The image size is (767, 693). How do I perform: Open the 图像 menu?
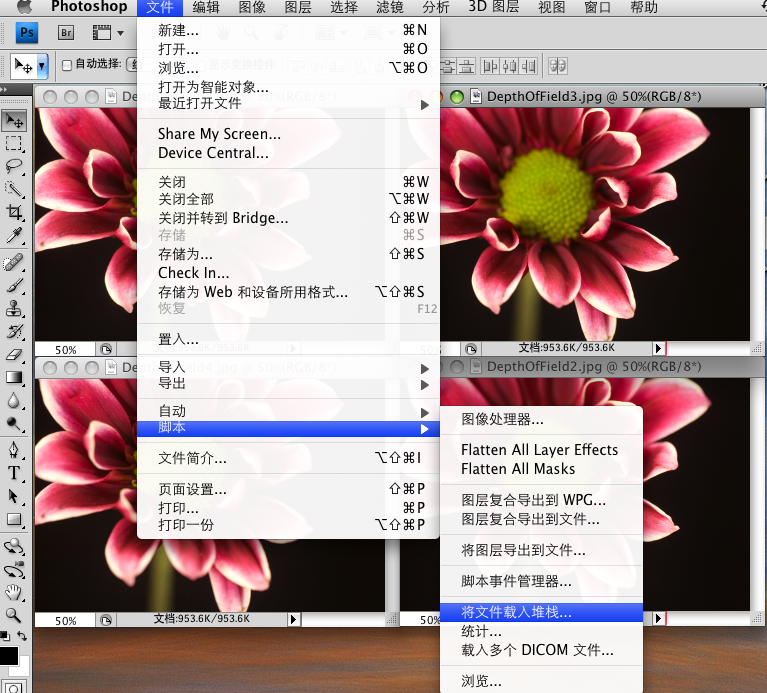251,7
